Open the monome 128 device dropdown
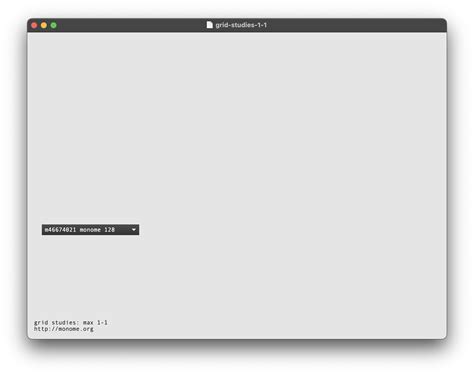474x375 pixels. click(90, 230)
